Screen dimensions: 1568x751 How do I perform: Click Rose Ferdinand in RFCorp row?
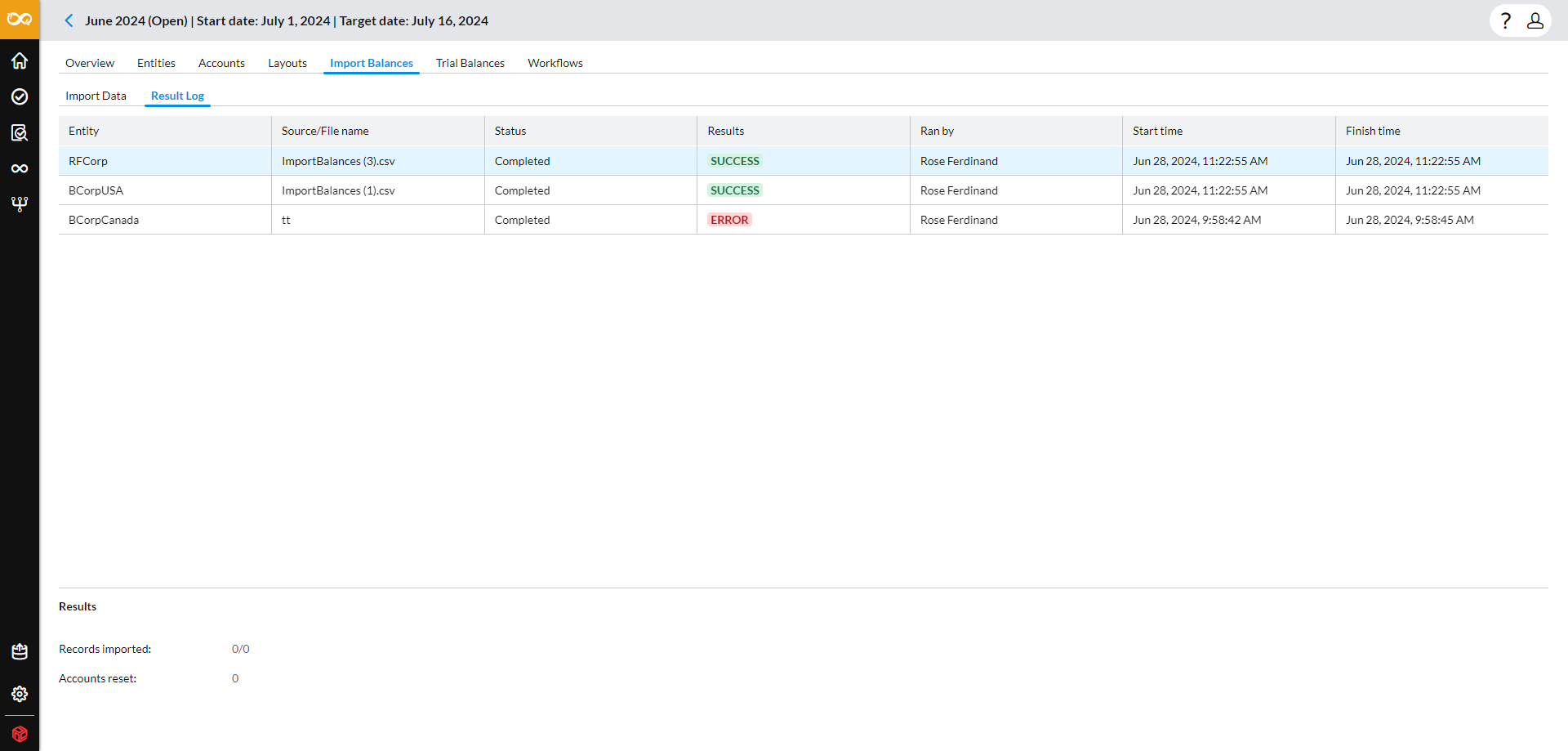959,161
